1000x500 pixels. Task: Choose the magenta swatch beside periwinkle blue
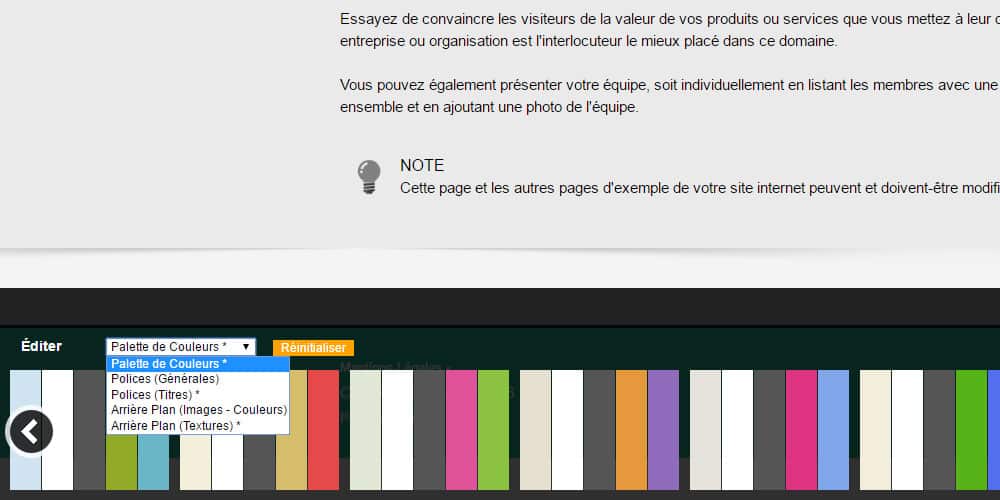pyautogui.click(x=802, y=430)
